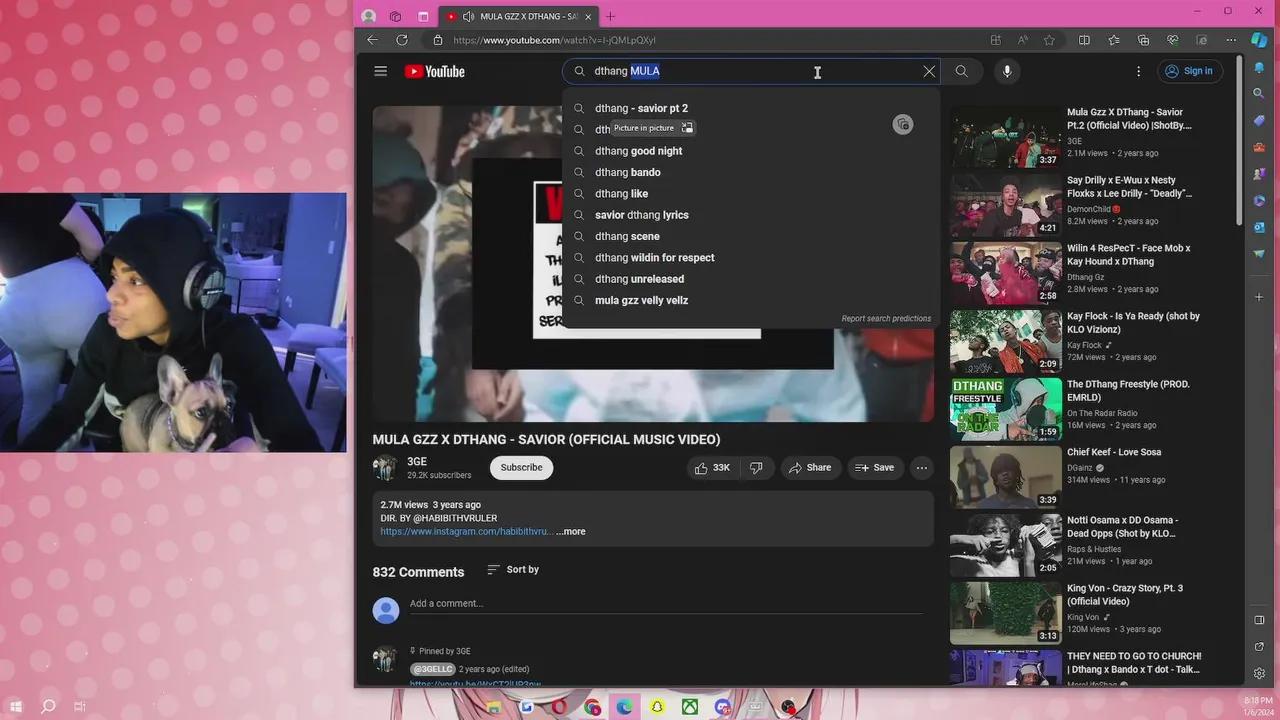Select suggestion "dthang - savior pt 2"
This screenshot has height=720, width=1280.
(750, 108)
